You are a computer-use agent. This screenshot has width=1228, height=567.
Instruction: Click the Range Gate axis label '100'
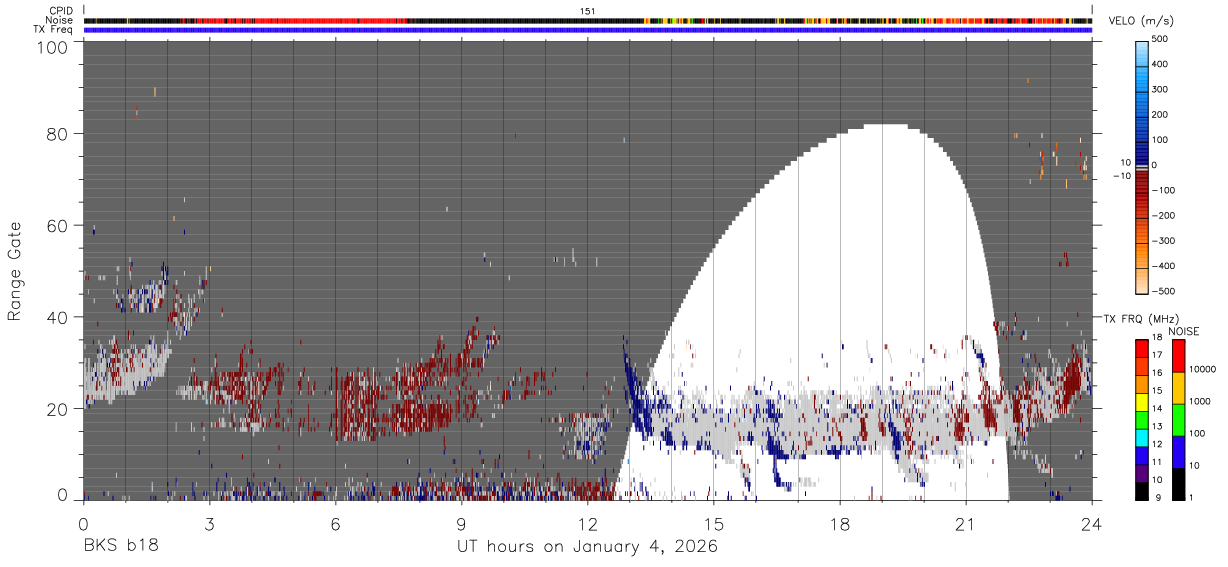[x=53, y=47]
